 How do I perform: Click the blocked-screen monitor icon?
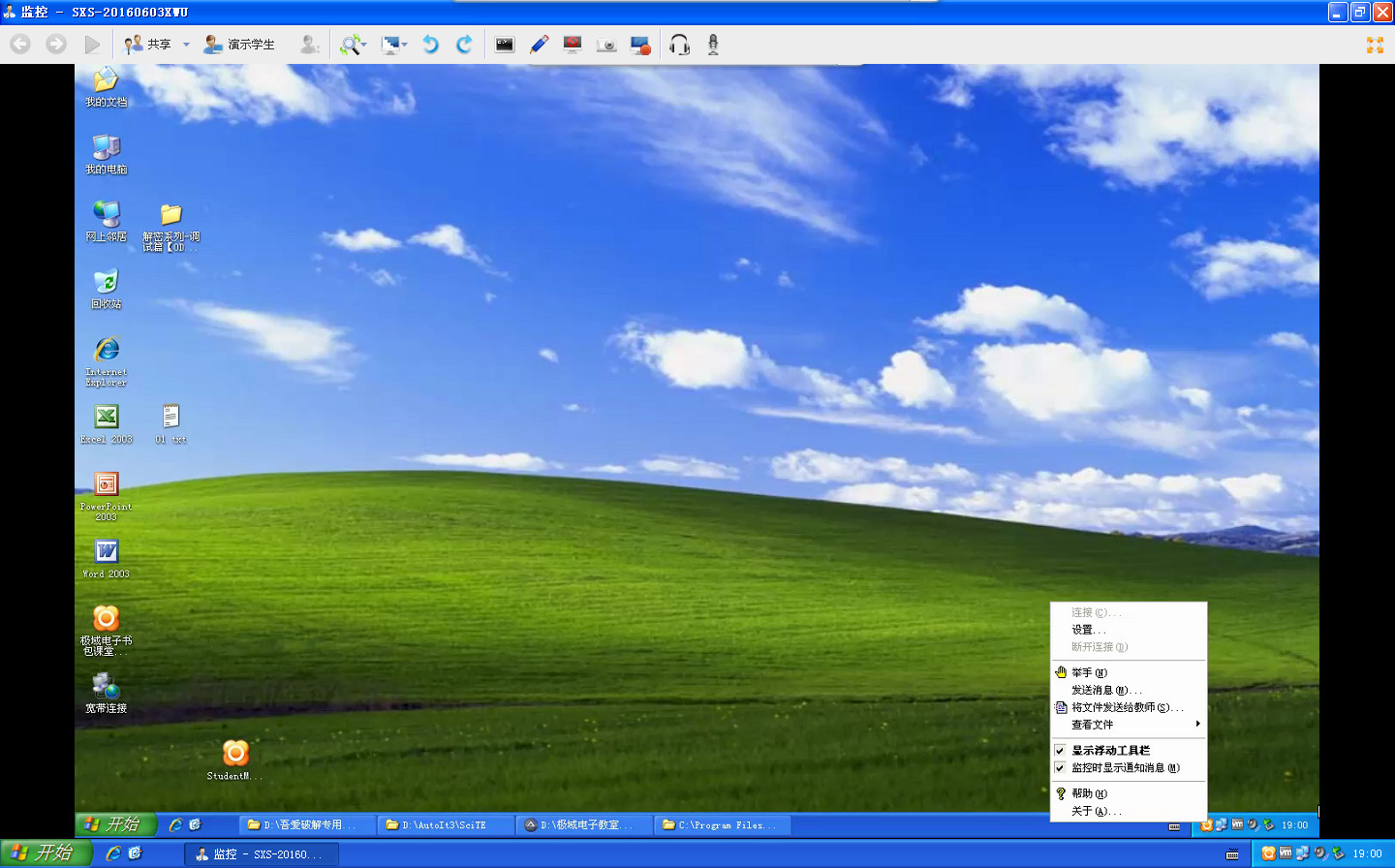tap(573, 45)
